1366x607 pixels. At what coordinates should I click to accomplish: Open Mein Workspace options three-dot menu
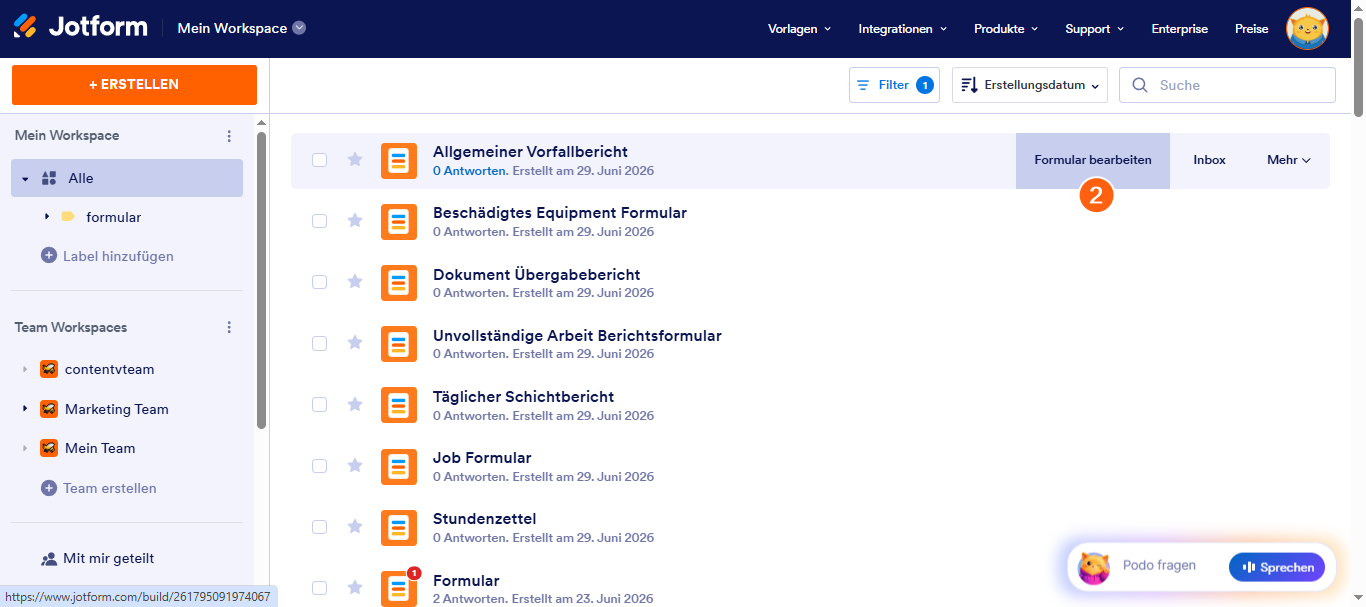click(229, 136)
